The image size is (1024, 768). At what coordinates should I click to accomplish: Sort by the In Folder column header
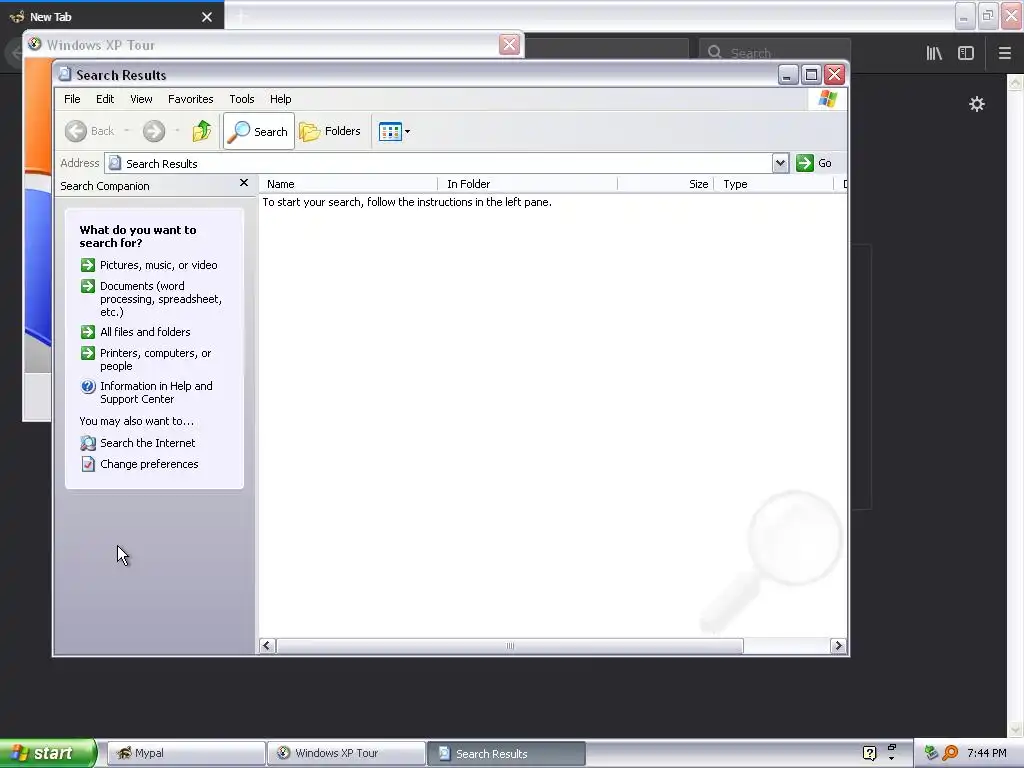(528, 184)
